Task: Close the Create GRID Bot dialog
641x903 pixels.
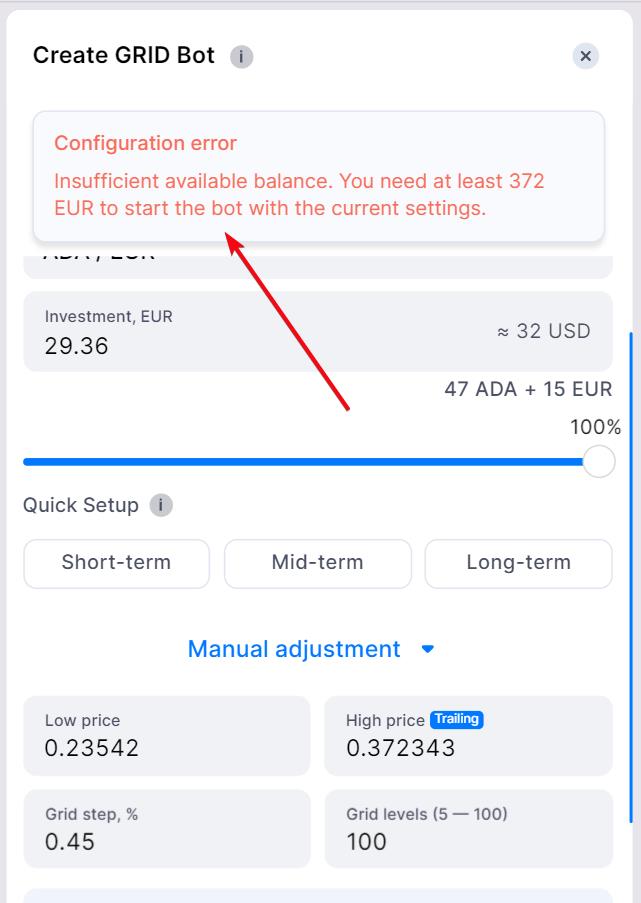Action: [x=586, y=56]
